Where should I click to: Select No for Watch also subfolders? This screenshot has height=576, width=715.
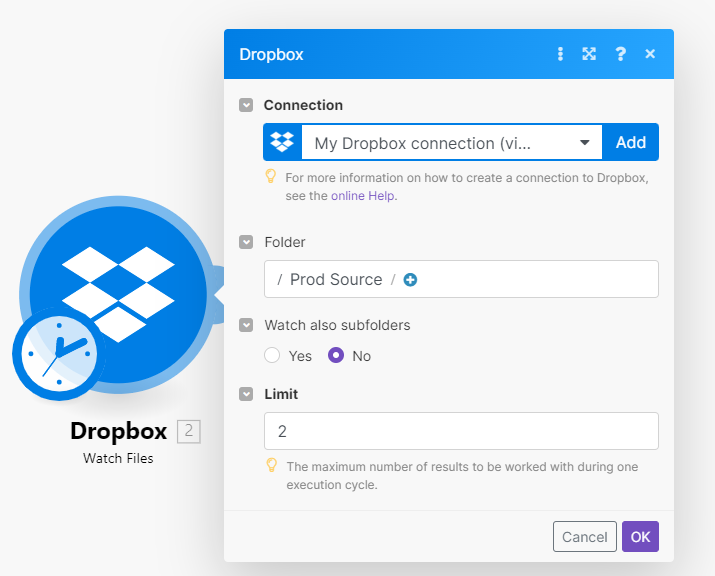coord(336,356)
